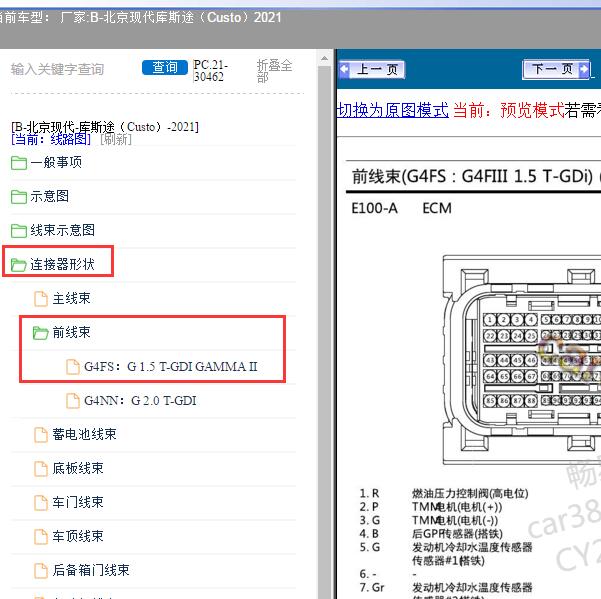This screenshot has height=599, width=601.
Task: Open the 后备箱门线束 document
Action: 91,570
